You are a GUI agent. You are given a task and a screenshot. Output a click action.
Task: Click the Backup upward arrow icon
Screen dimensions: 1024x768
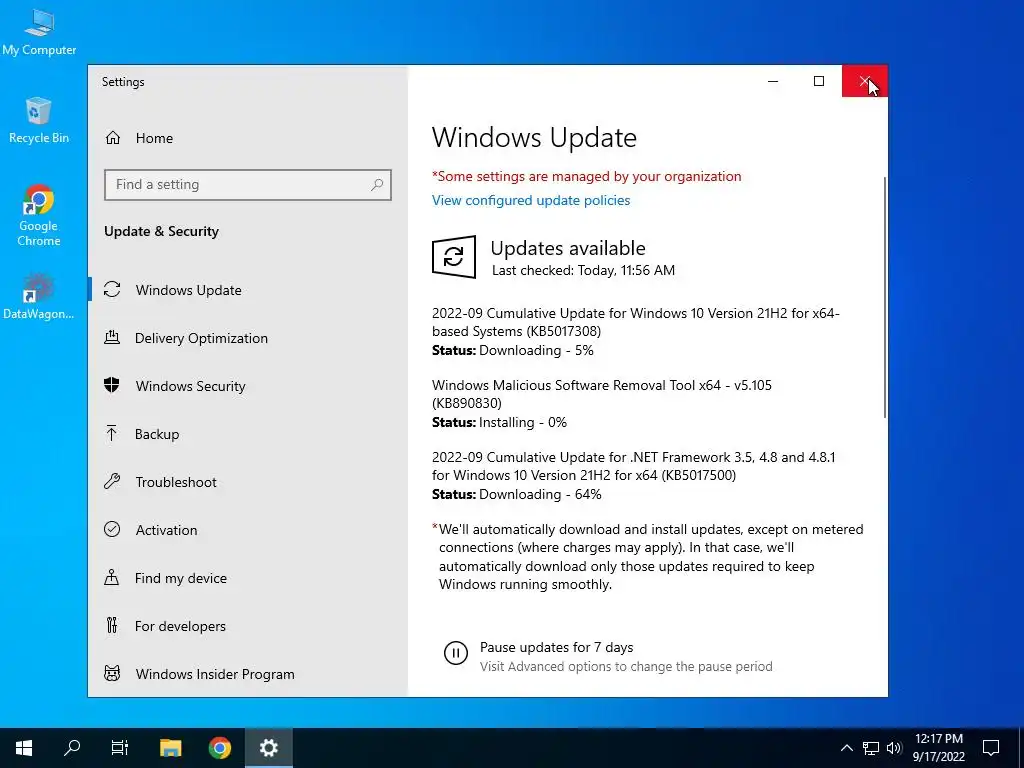[x=112, y=433]
